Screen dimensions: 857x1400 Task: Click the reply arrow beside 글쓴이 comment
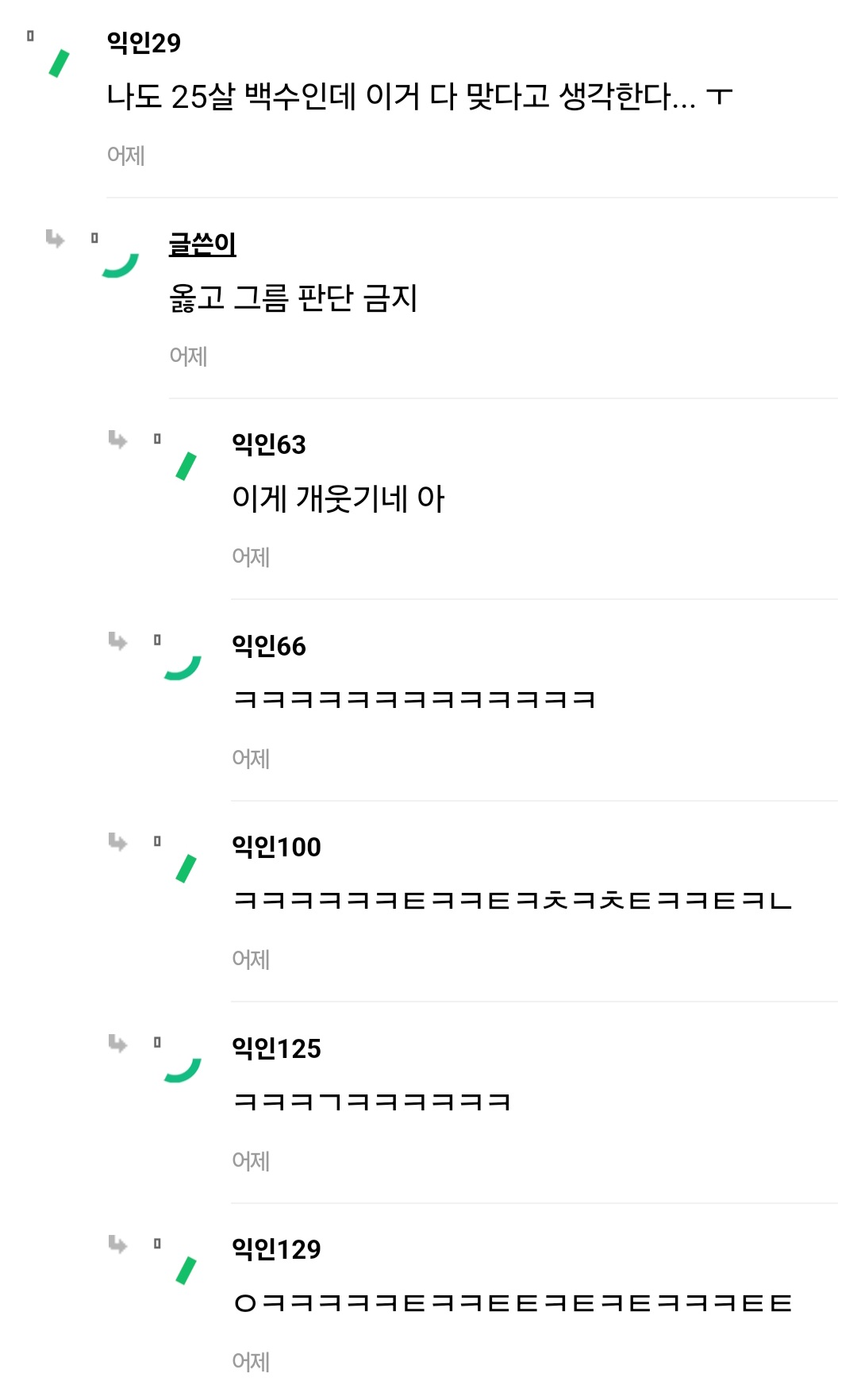coord(55,238)
